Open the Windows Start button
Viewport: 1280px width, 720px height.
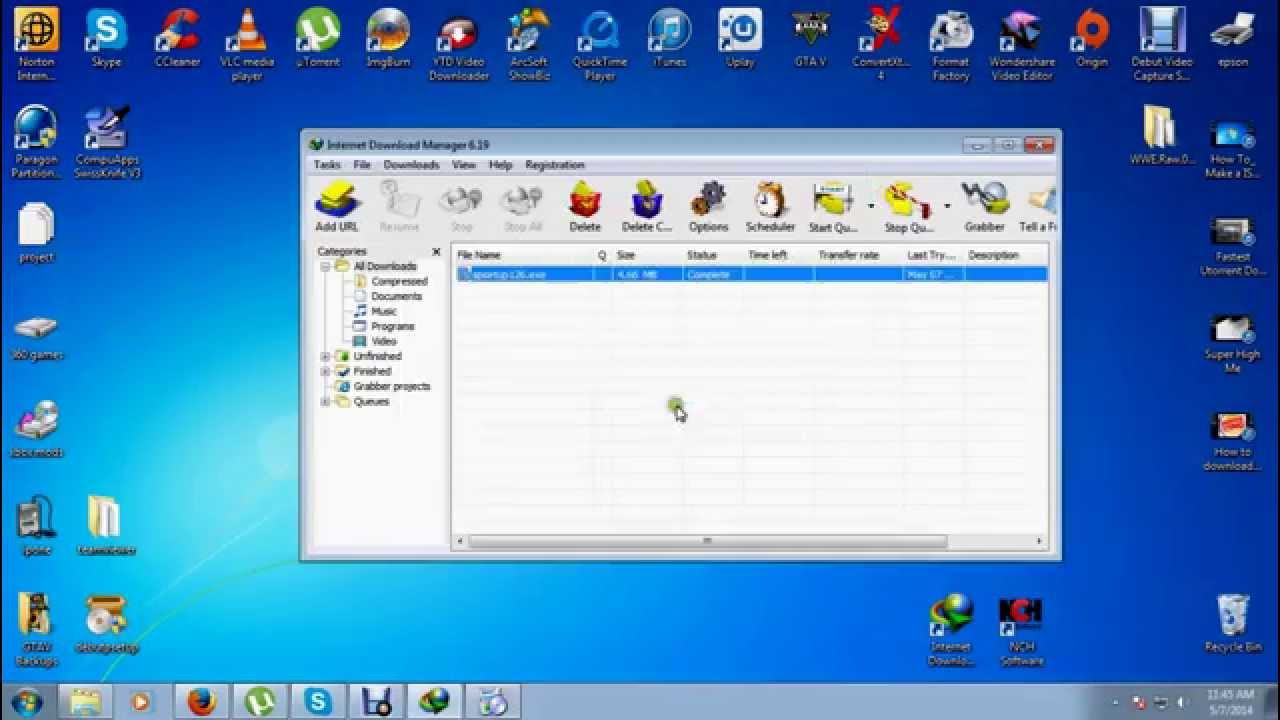27,701
